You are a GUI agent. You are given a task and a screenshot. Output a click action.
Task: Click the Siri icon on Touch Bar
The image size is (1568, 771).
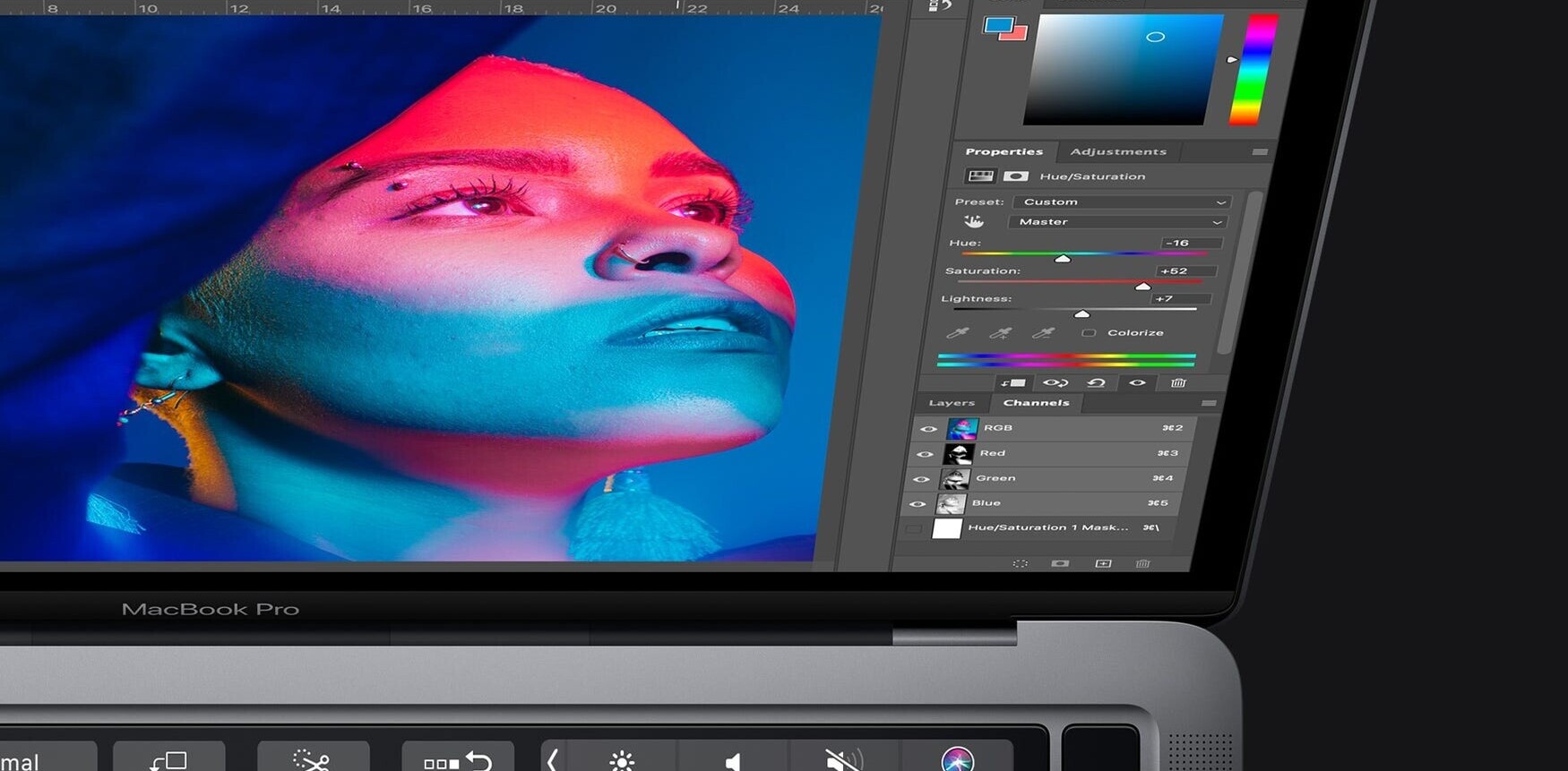click(957, 759)
